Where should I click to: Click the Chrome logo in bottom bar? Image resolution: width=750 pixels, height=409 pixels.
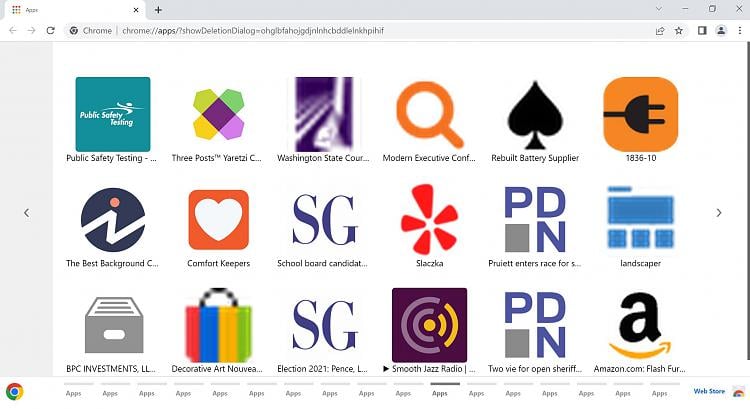point(15,392)
